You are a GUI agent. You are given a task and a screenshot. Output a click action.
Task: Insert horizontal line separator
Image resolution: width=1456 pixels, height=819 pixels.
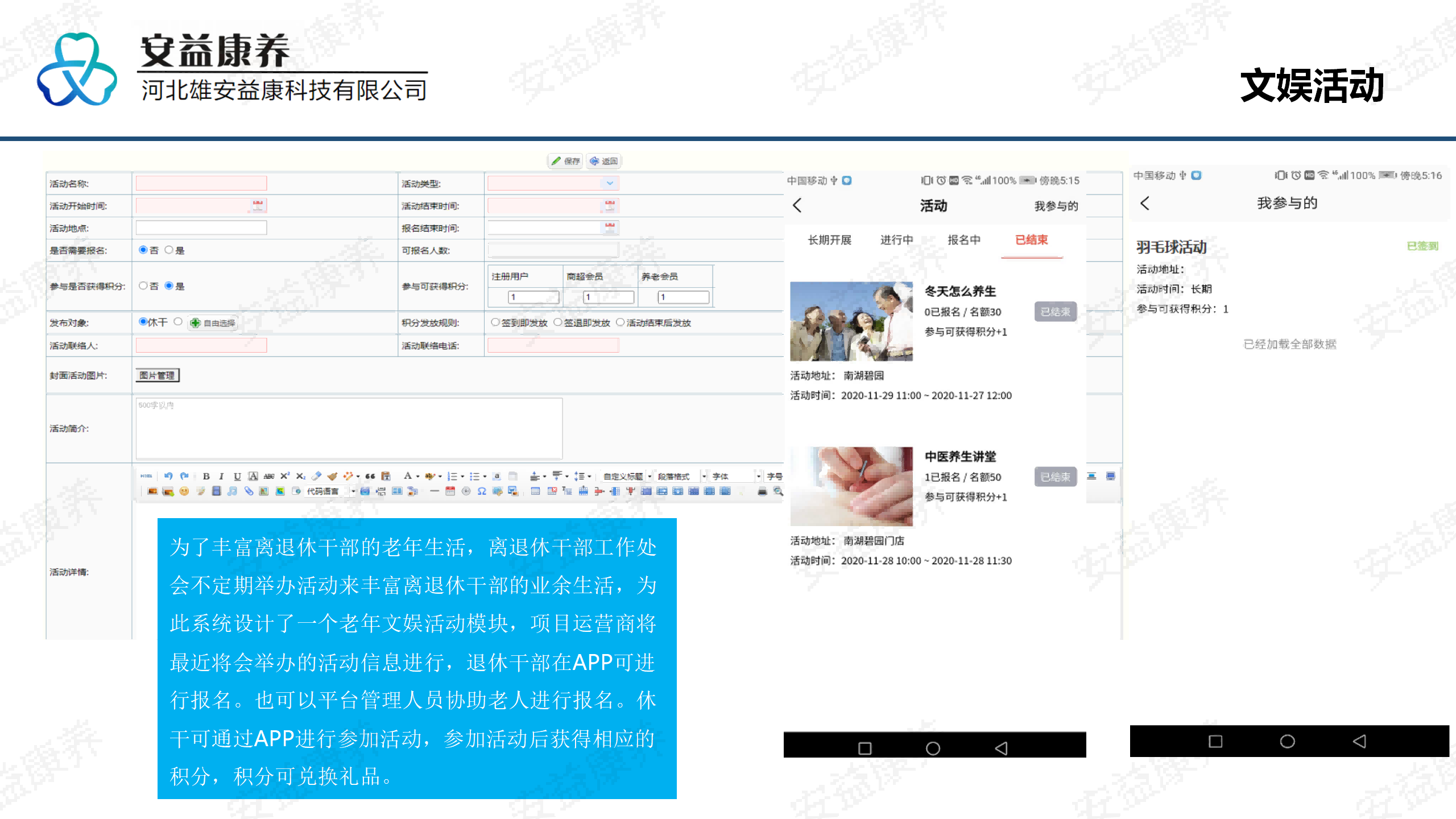point(435,491)
